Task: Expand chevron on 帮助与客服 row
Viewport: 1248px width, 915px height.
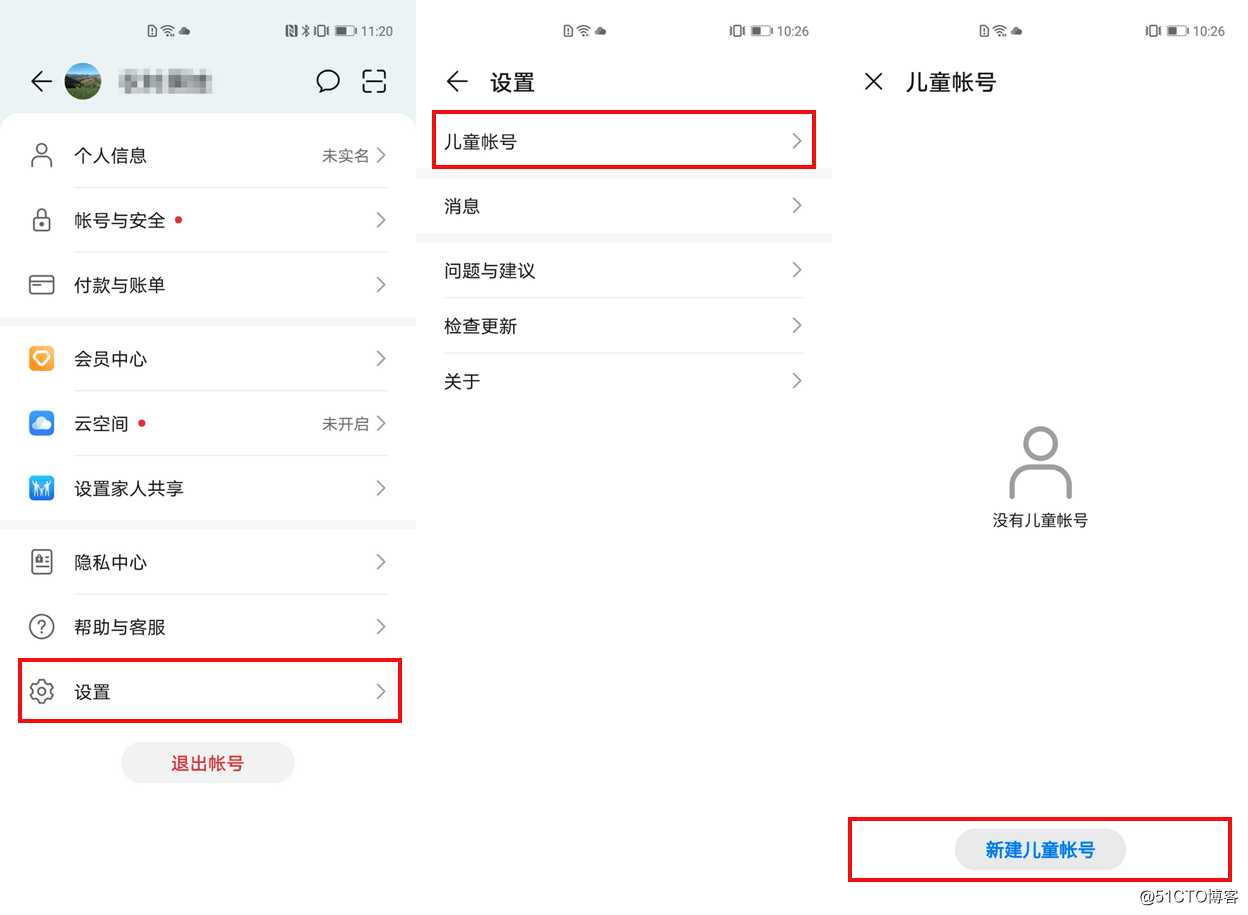Action: (381, 627)
